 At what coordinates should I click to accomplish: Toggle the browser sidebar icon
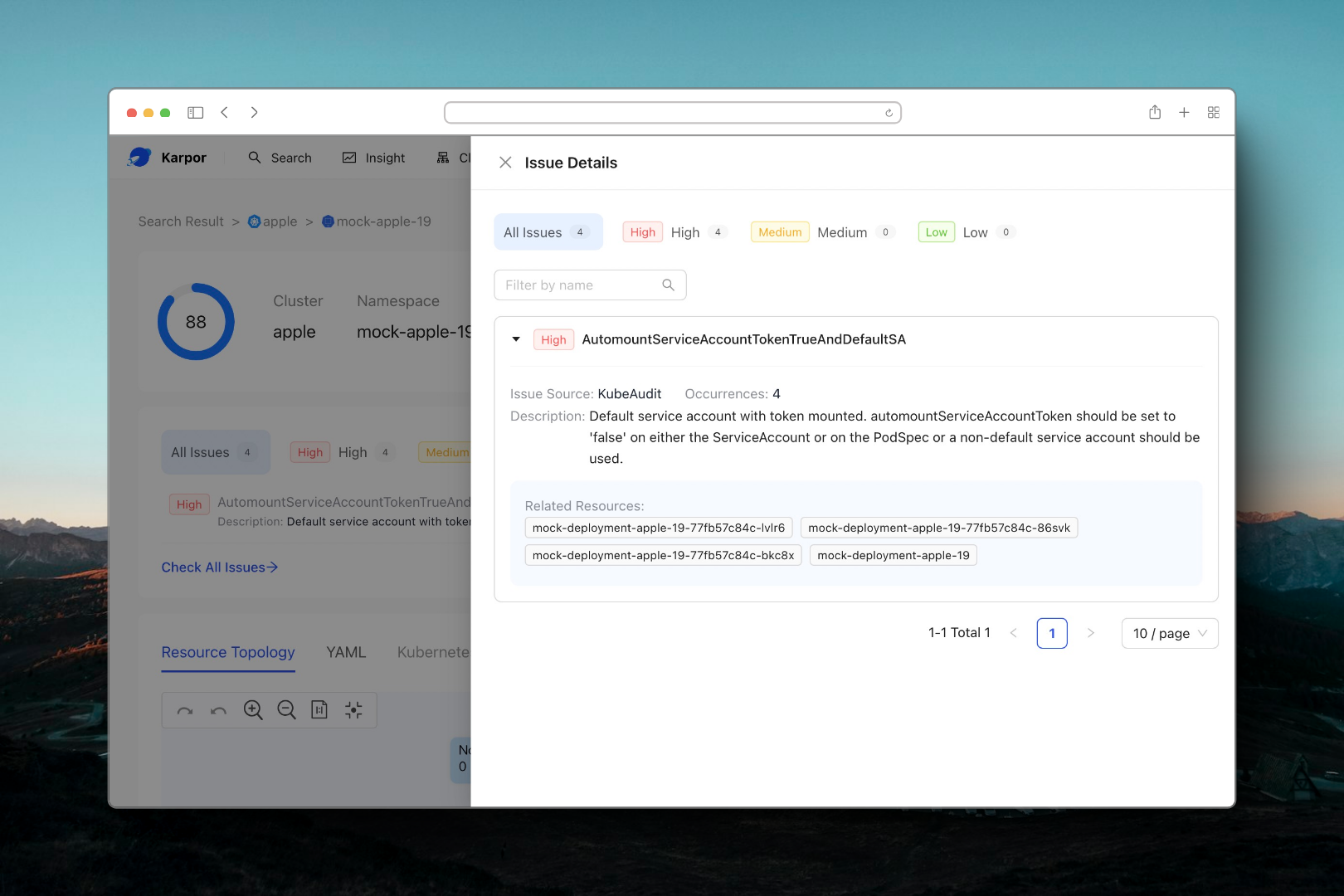click(x=196, y=113)
